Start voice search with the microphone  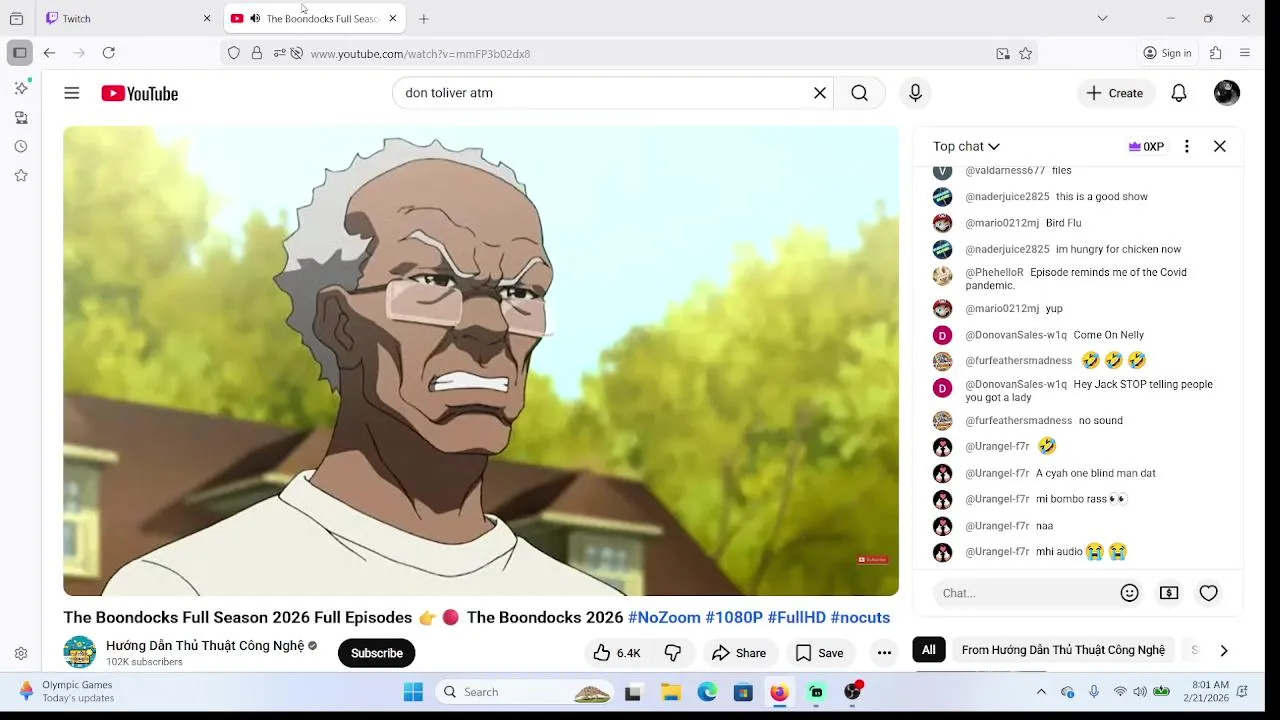point(915,93)
